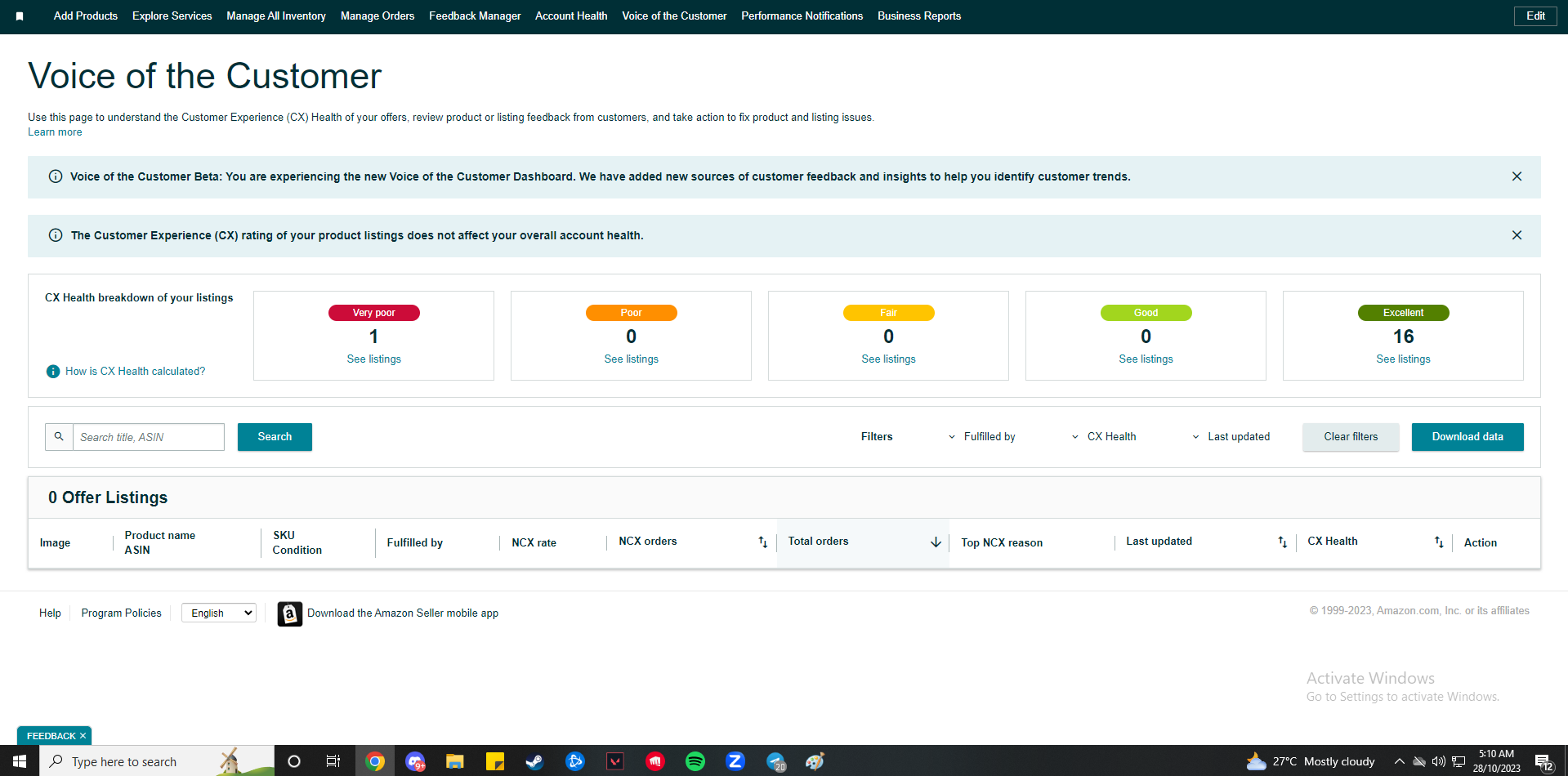This screenshot has width=1568, height=776.
Task: Open Zalo from the taskbar
Action: (735, 761)
